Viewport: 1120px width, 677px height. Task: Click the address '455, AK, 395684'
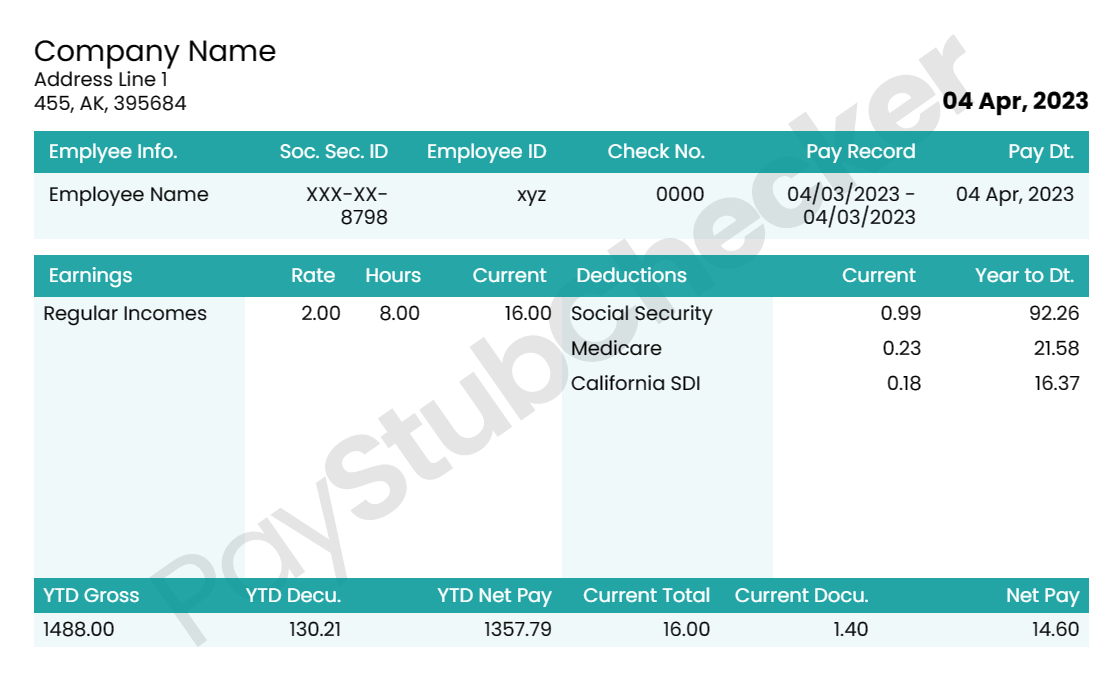110,104
